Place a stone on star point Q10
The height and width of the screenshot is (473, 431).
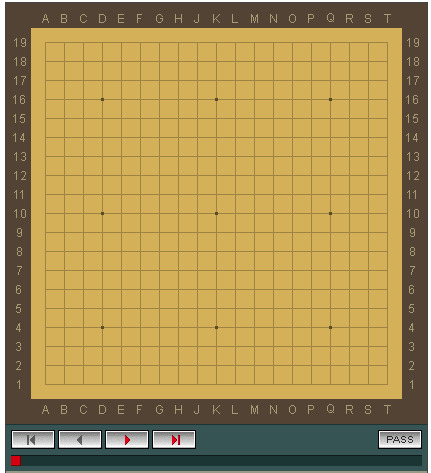(330, 213)
